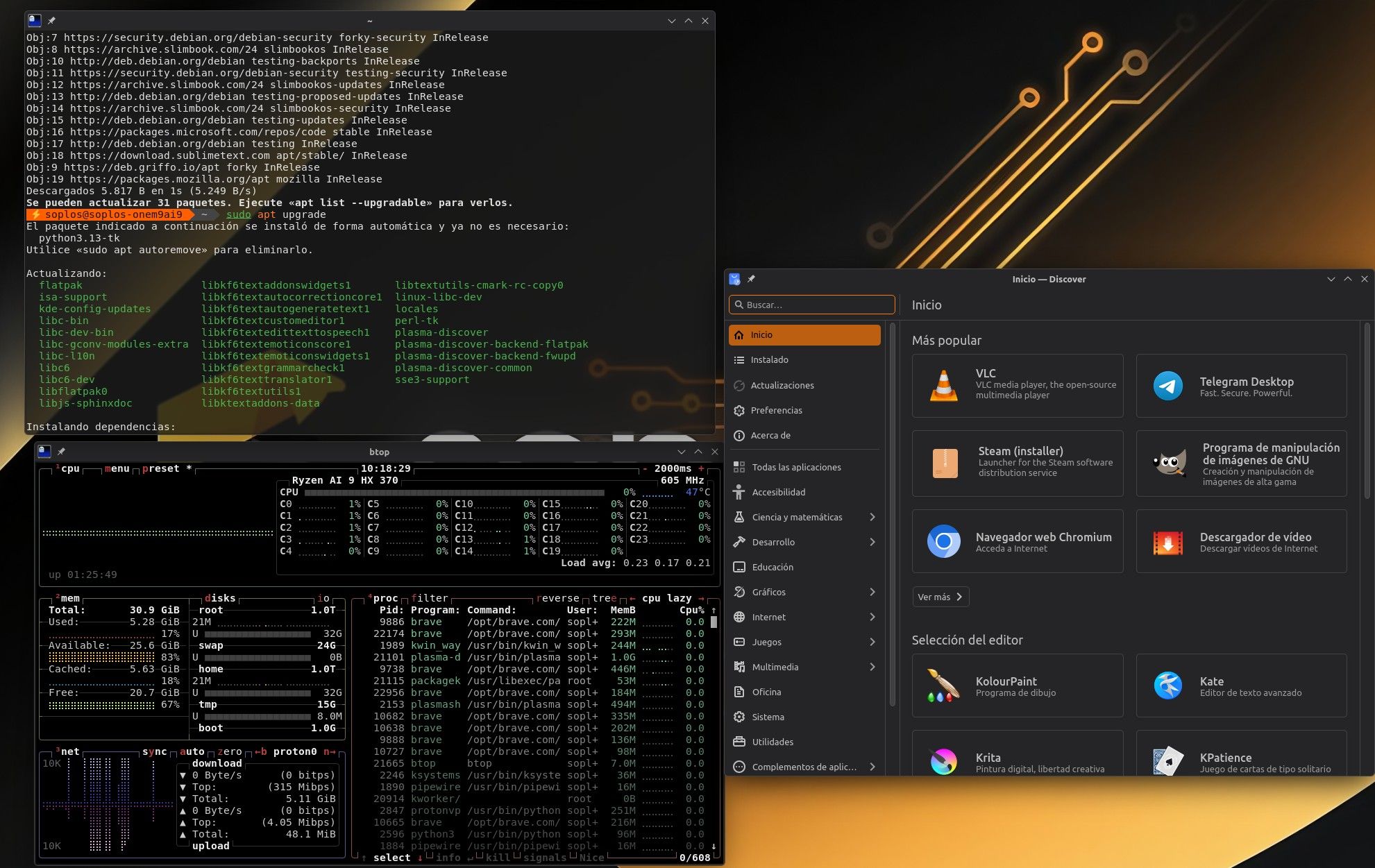Screen dimensions: 1375x868
Task: Click the VLC cone icon in Discover
Action: (x=943, y=386)
